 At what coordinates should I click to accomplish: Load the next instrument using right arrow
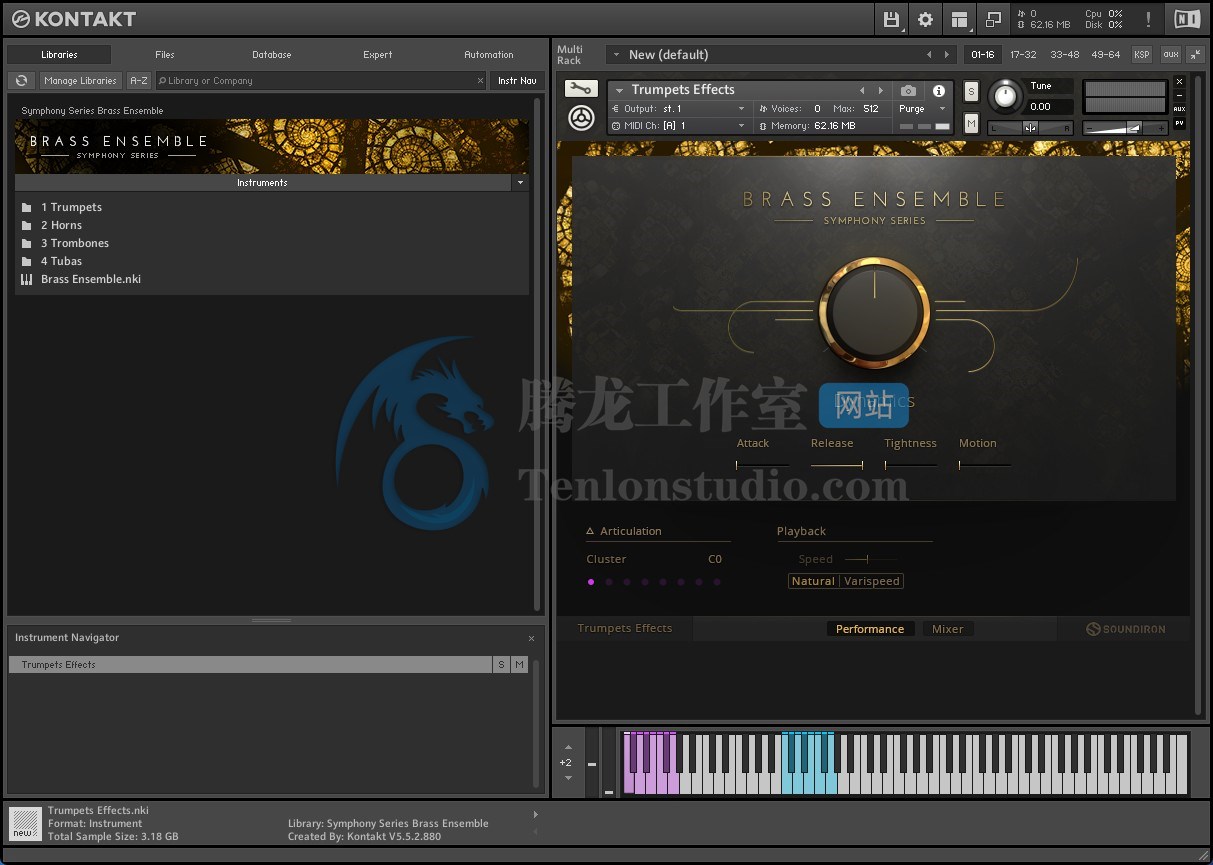[880, 91]
